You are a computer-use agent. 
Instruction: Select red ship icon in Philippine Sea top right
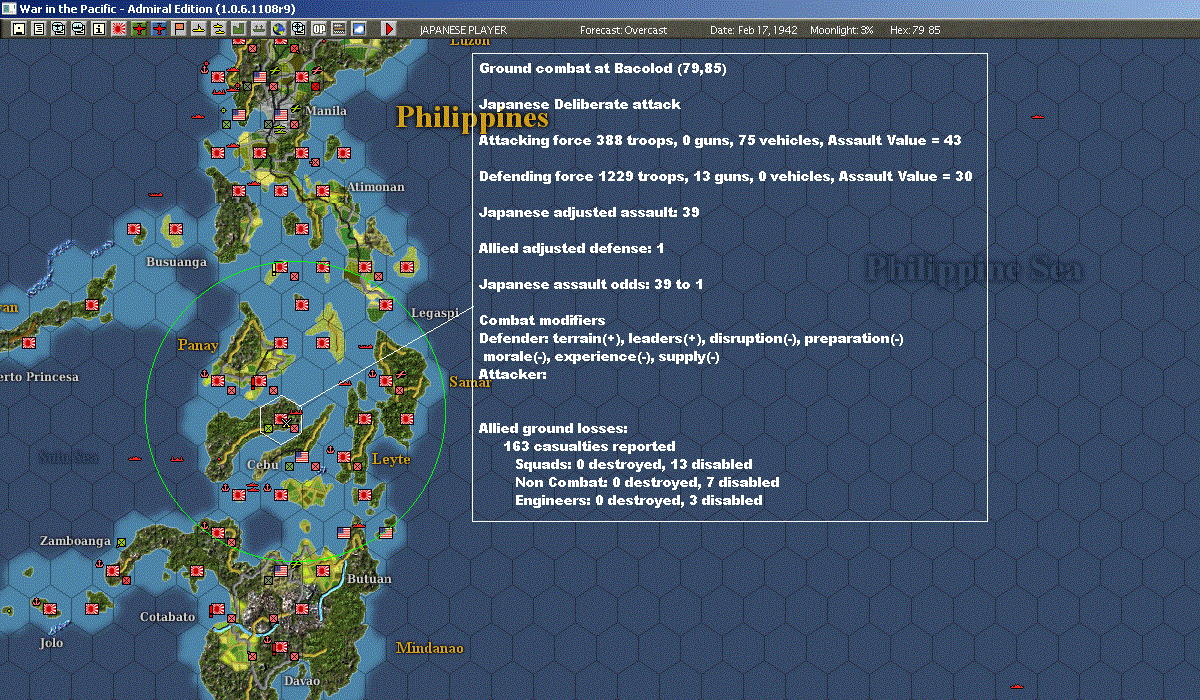click(1036, 117)
